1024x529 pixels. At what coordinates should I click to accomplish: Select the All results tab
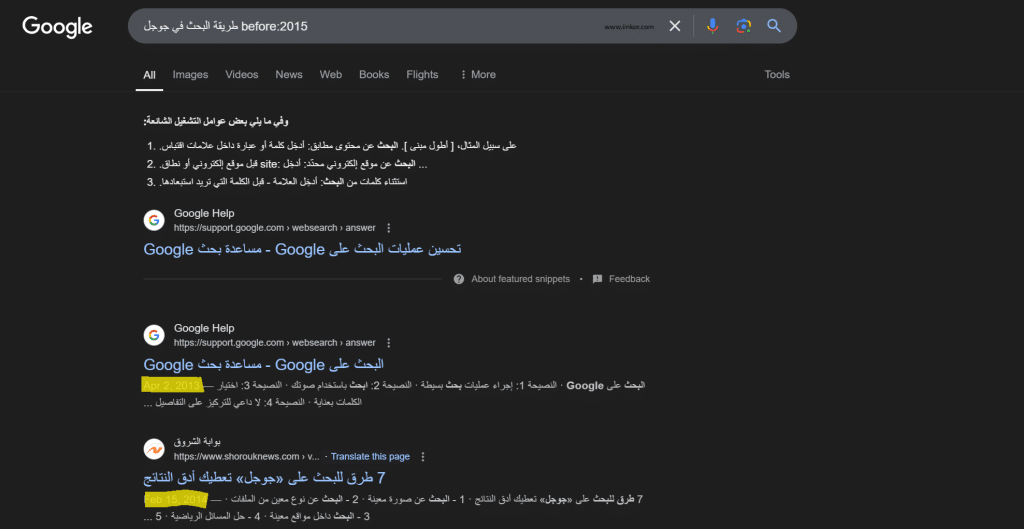click(150, 74)
